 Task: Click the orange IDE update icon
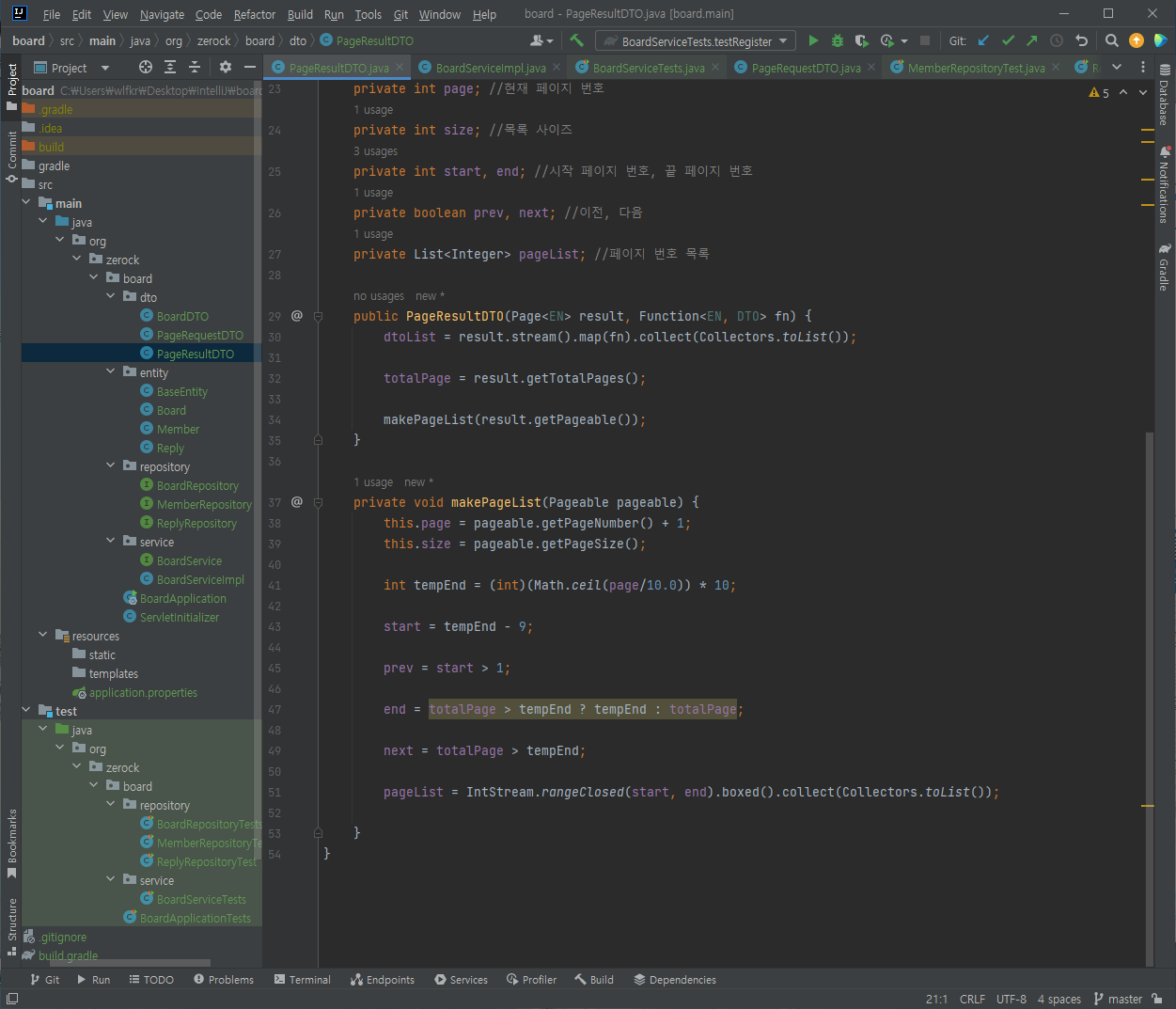pos(1137,40)
